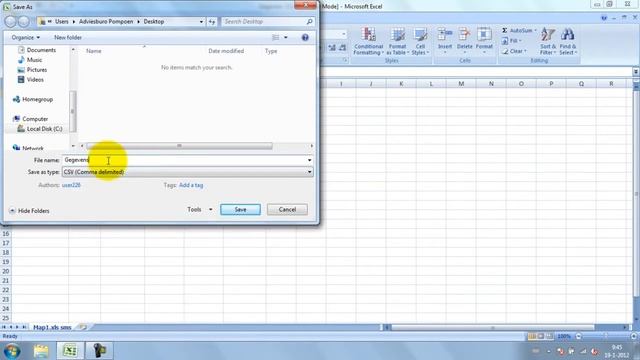Screen dimensions: 640x360
Task: Switch to Normal view in status bar
Action: click(532, 336)
